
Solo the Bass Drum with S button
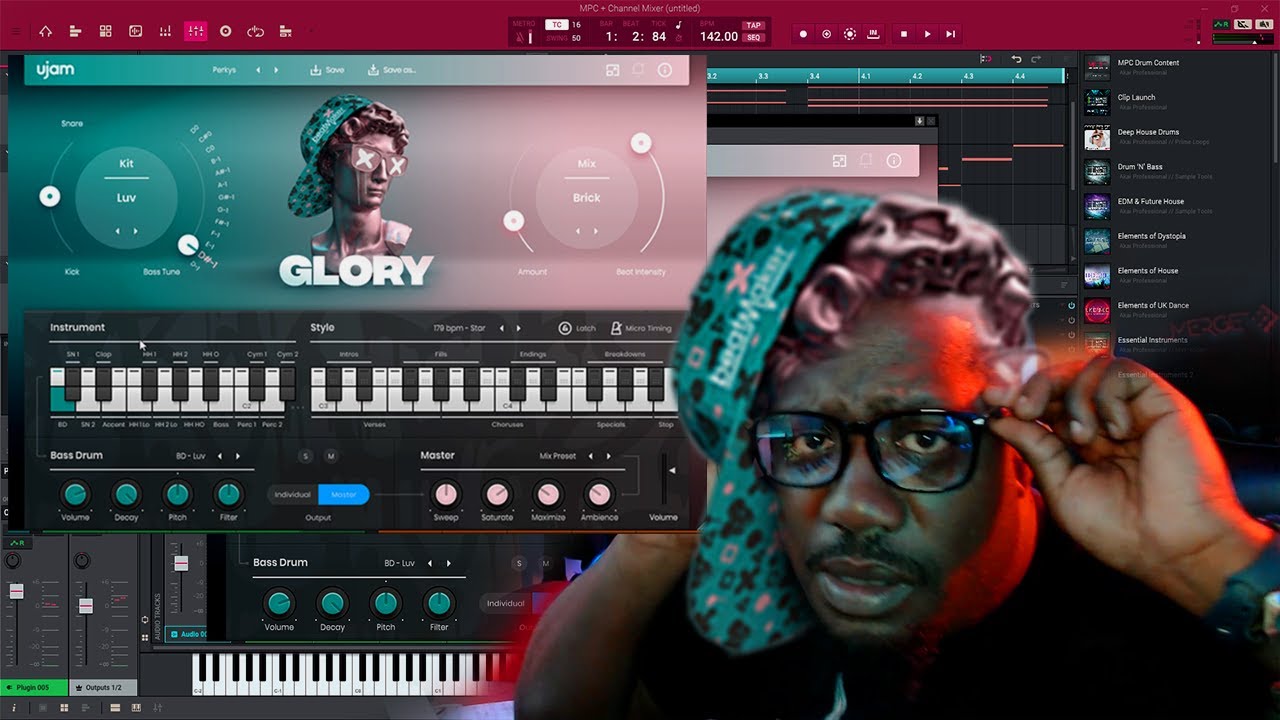click(x=306, y=456)
